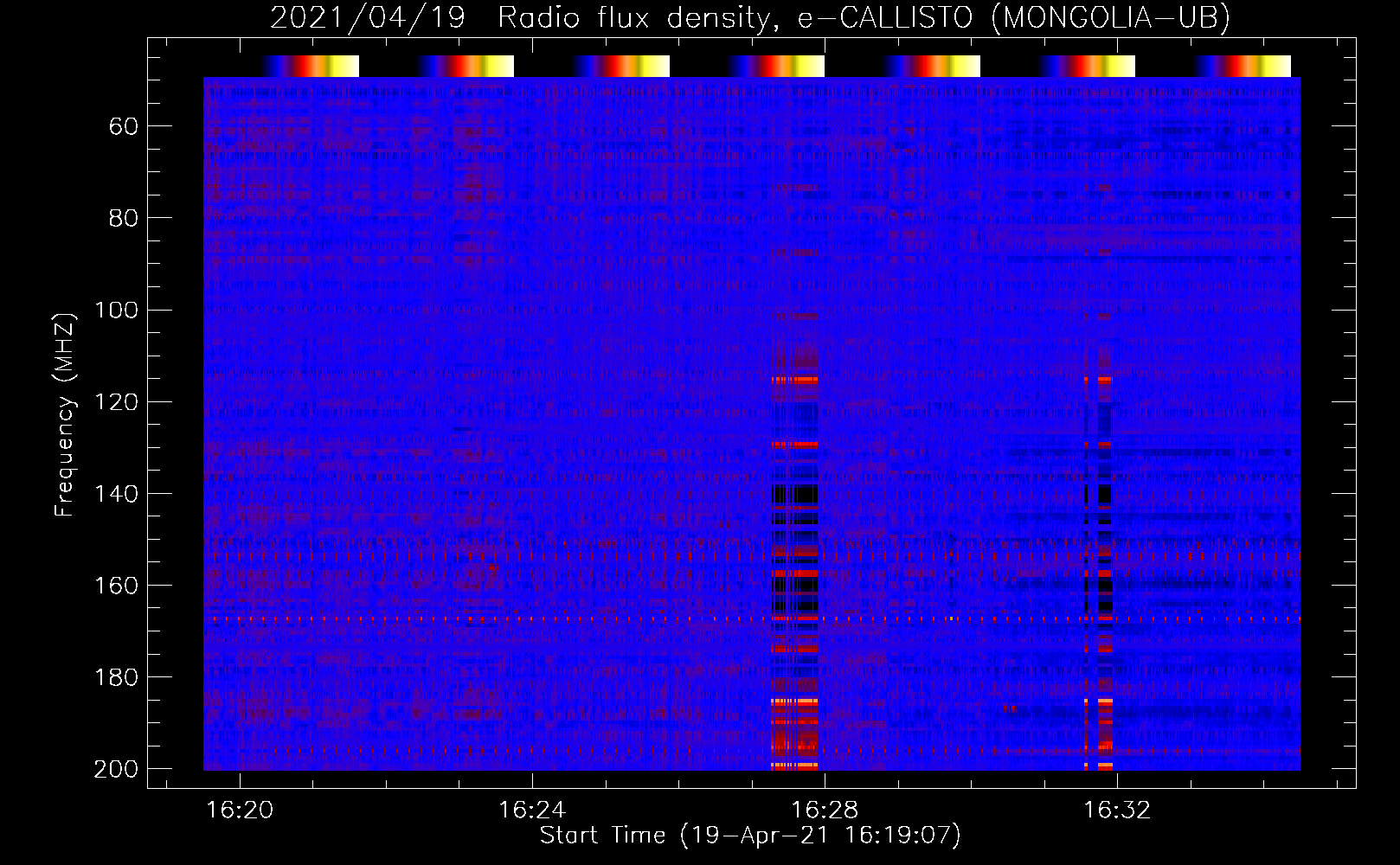The image size is (1400, 865).
Task: Click the 16:28 time tick label
Action: coord(825,810)
